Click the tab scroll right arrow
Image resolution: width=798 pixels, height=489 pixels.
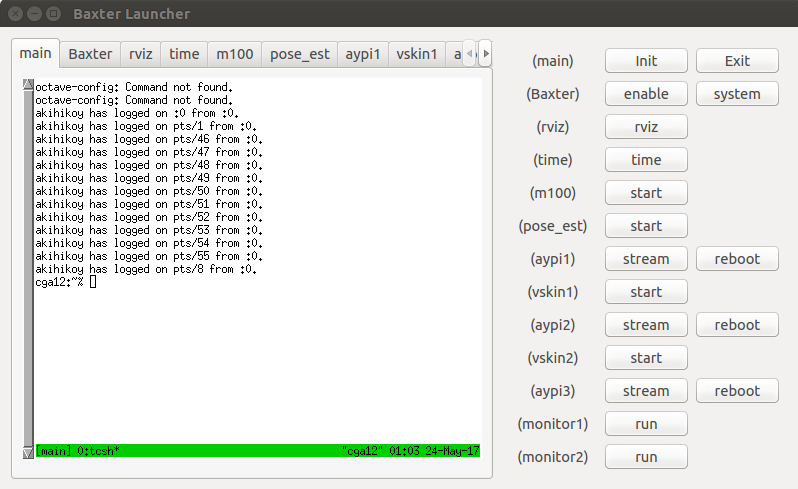pos(486,53)
